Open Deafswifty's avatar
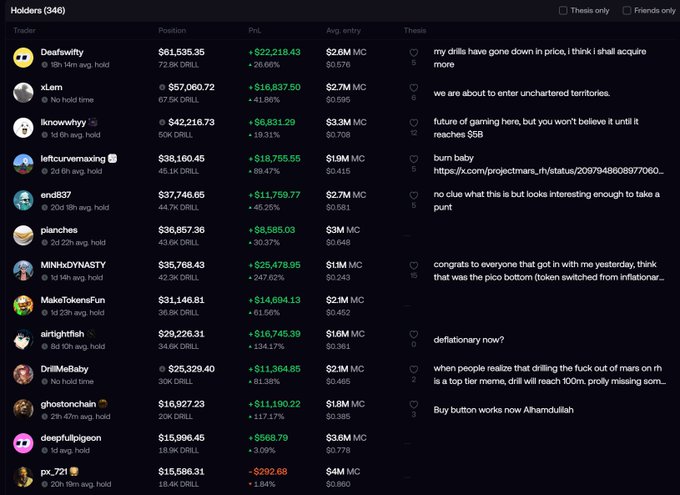This screenshot has height=495, width=680. pyautogui.click(x=23, y=58)
